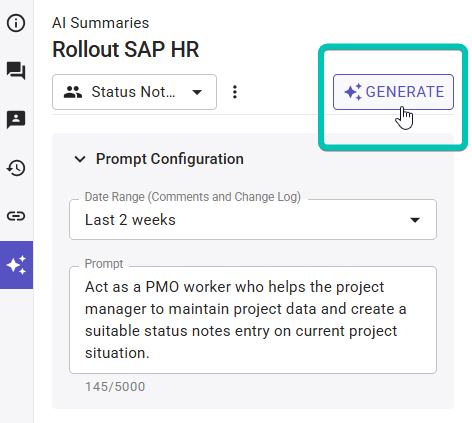Click the AI Summaries panel label
Viewport: 472px width, 423px height.
pyautogui.click(x=100, y=23)
